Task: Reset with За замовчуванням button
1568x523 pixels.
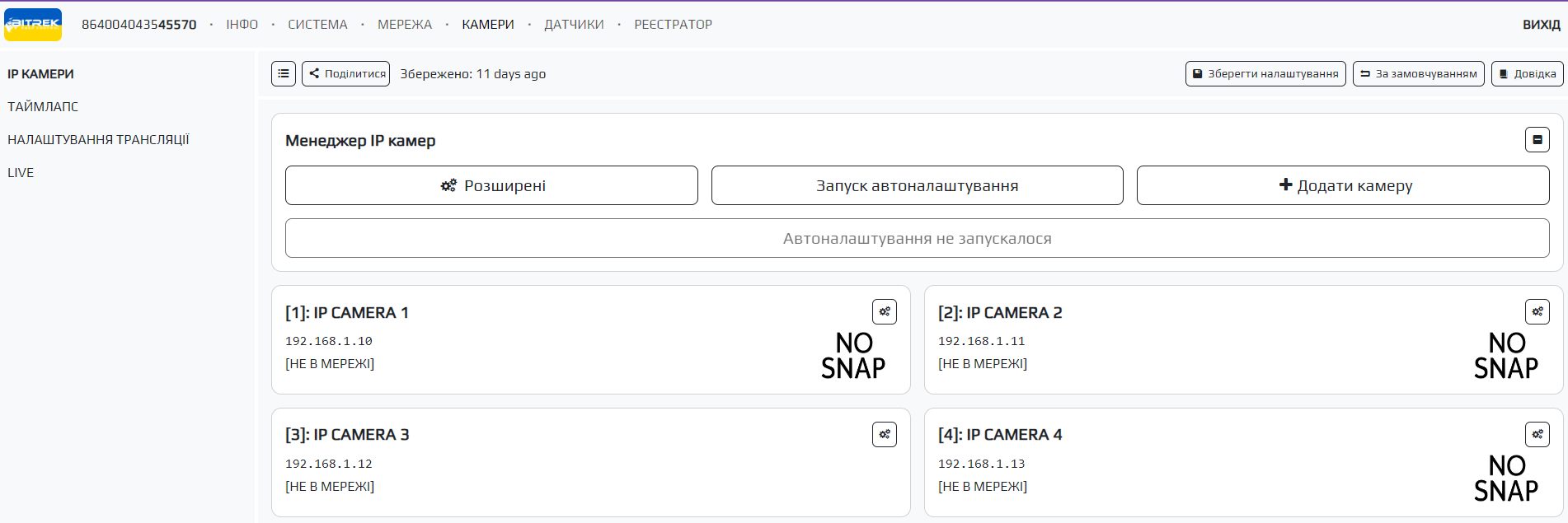Action: pos(1419,73)
